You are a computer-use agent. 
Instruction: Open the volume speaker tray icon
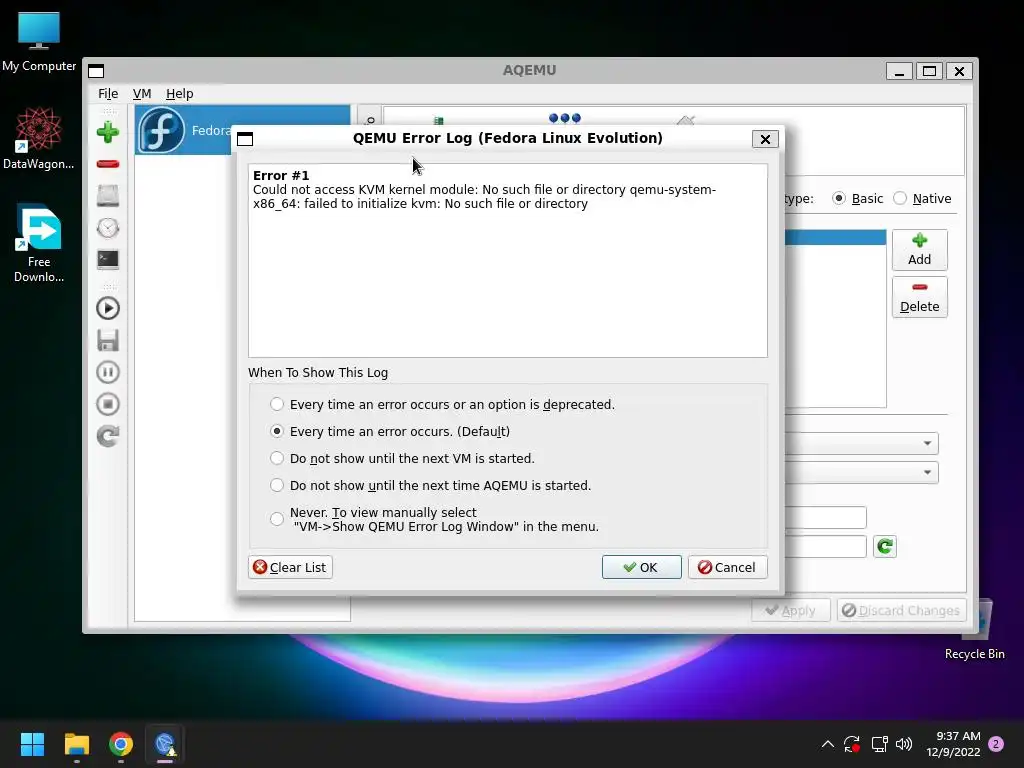pyautogui.click(x=904, y=744)
